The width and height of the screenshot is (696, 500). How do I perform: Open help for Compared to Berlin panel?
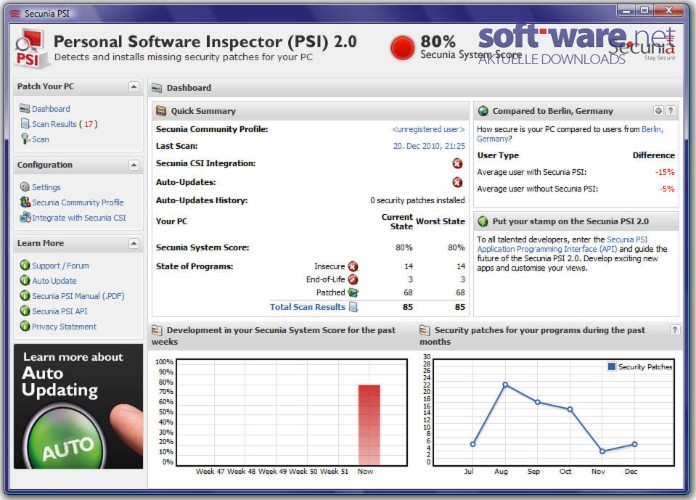671,110
